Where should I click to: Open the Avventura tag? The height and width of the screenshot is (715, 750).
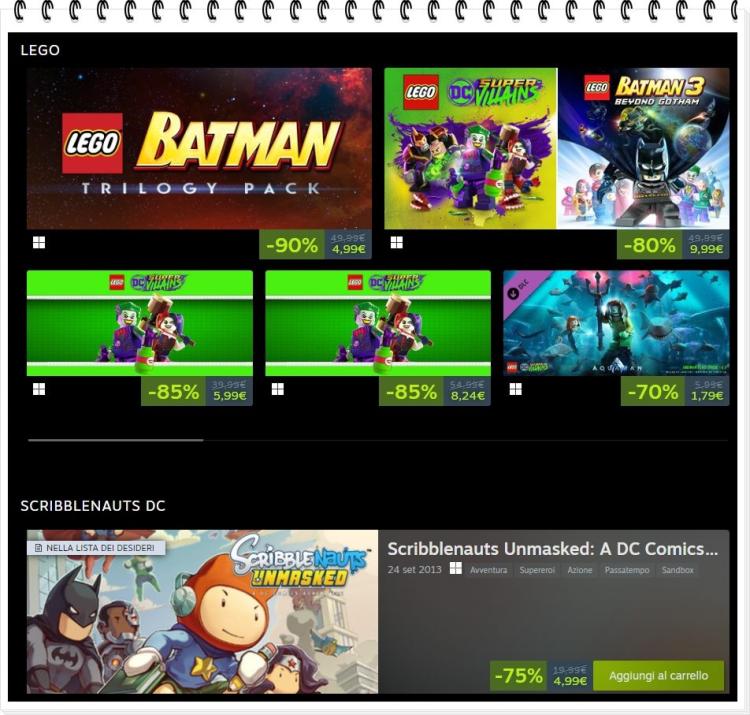pyautogui.click(x=488, y=570)
